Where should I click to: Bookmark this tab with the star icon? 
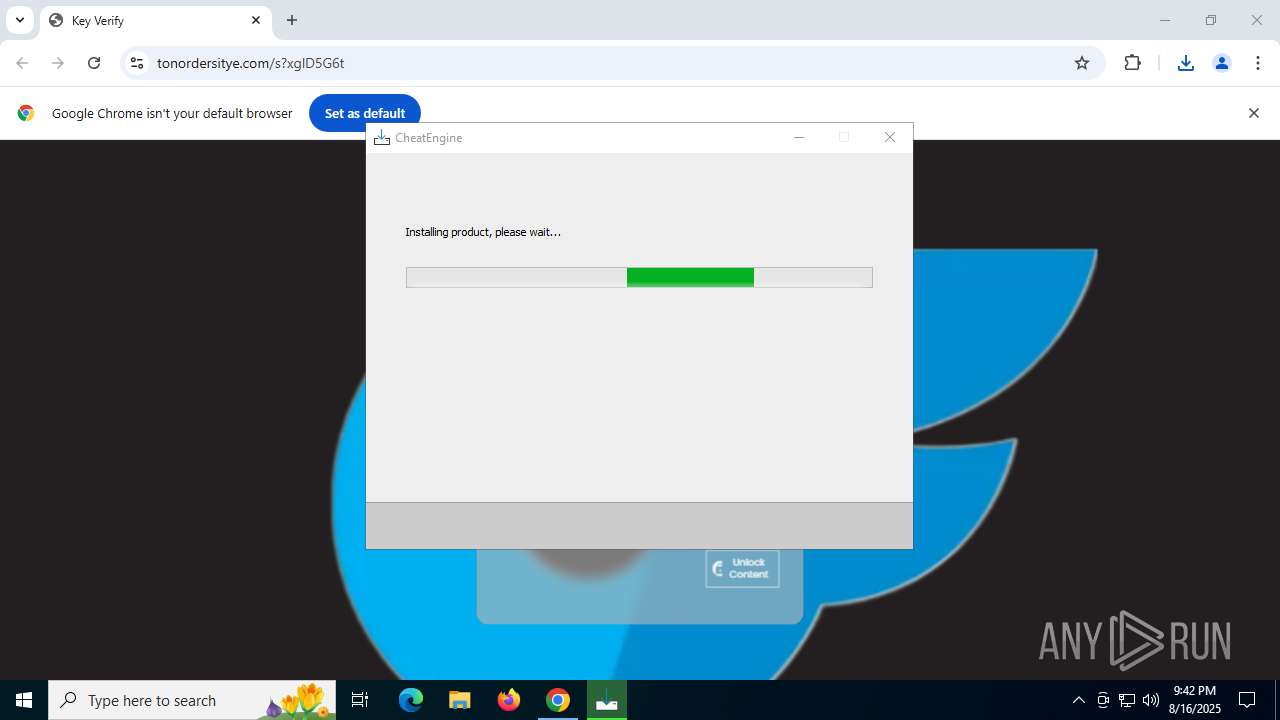point(1082,63)
